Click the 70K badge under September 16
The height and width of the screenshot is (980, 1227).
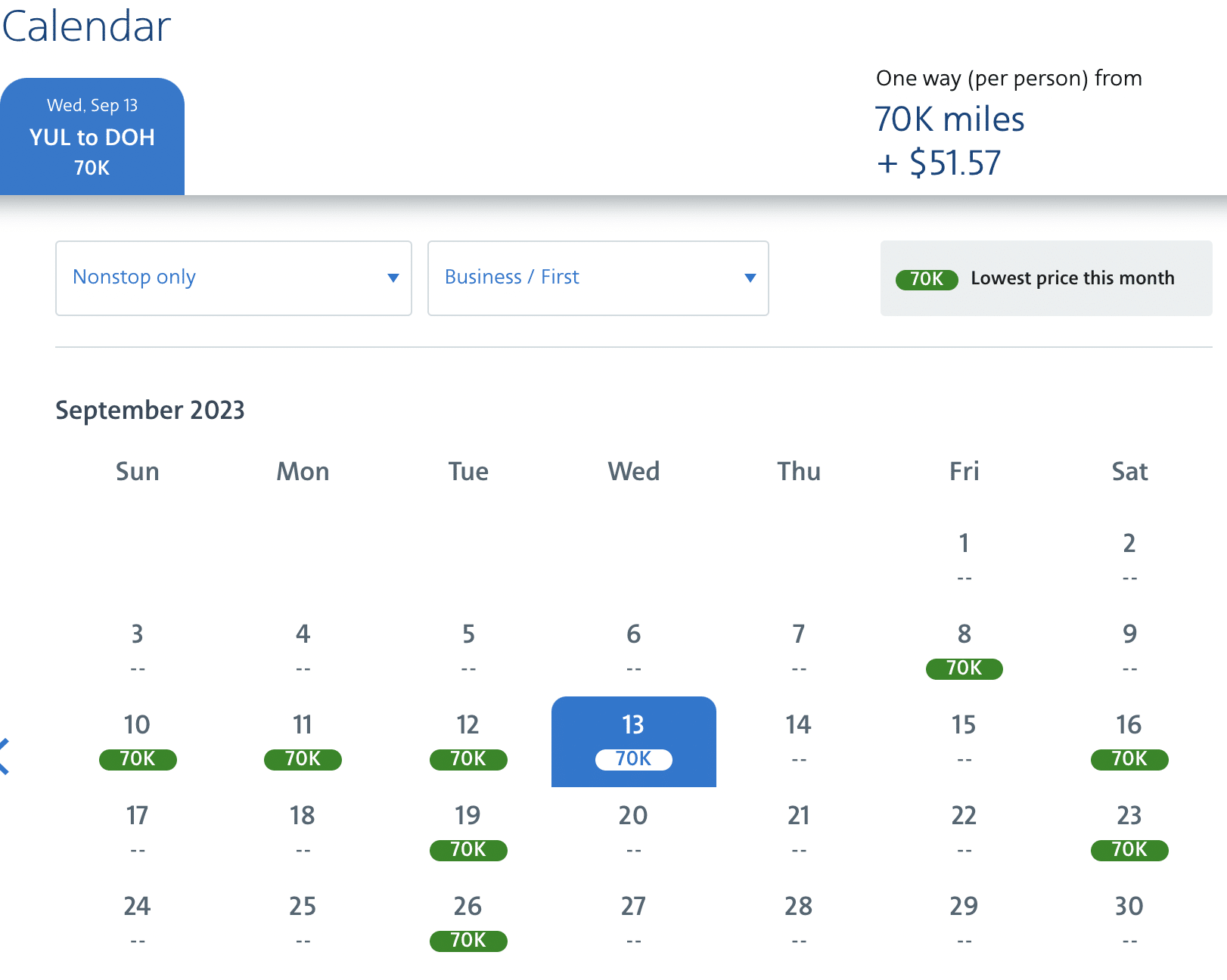coord(1129,759)
